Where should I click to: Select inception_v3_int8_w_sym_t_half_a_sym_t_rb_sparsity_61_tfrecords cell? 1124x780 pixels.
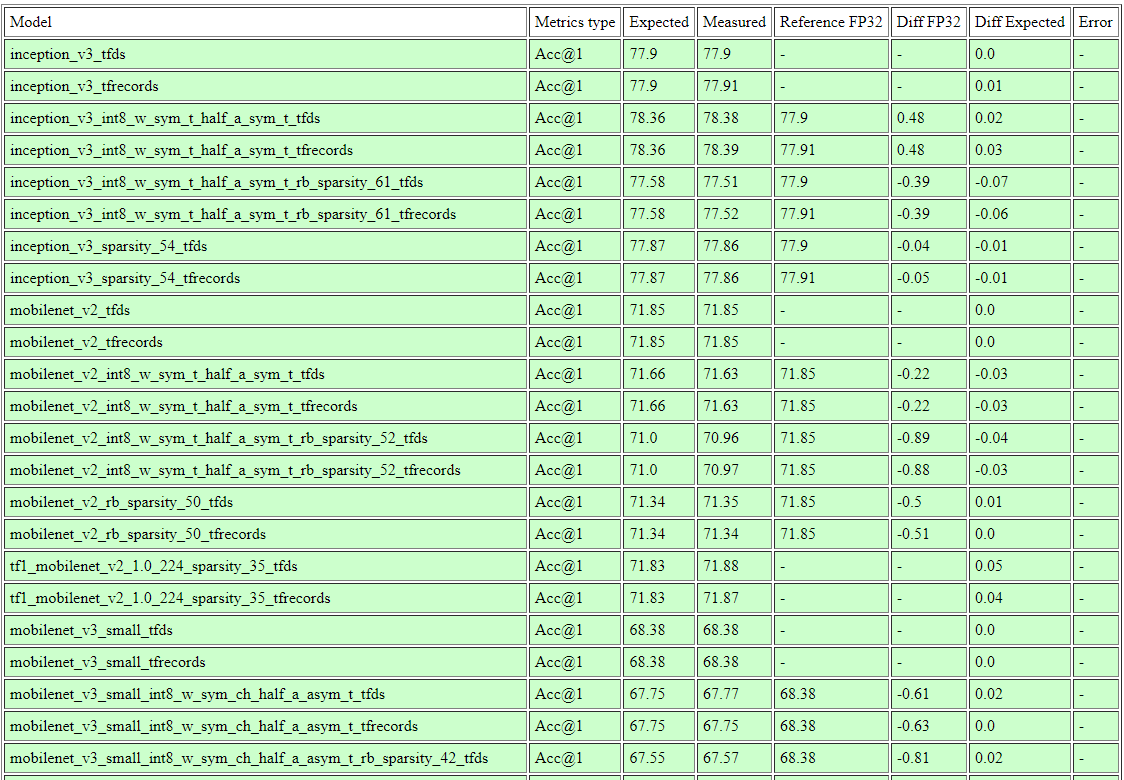click(x=265, y=214)
